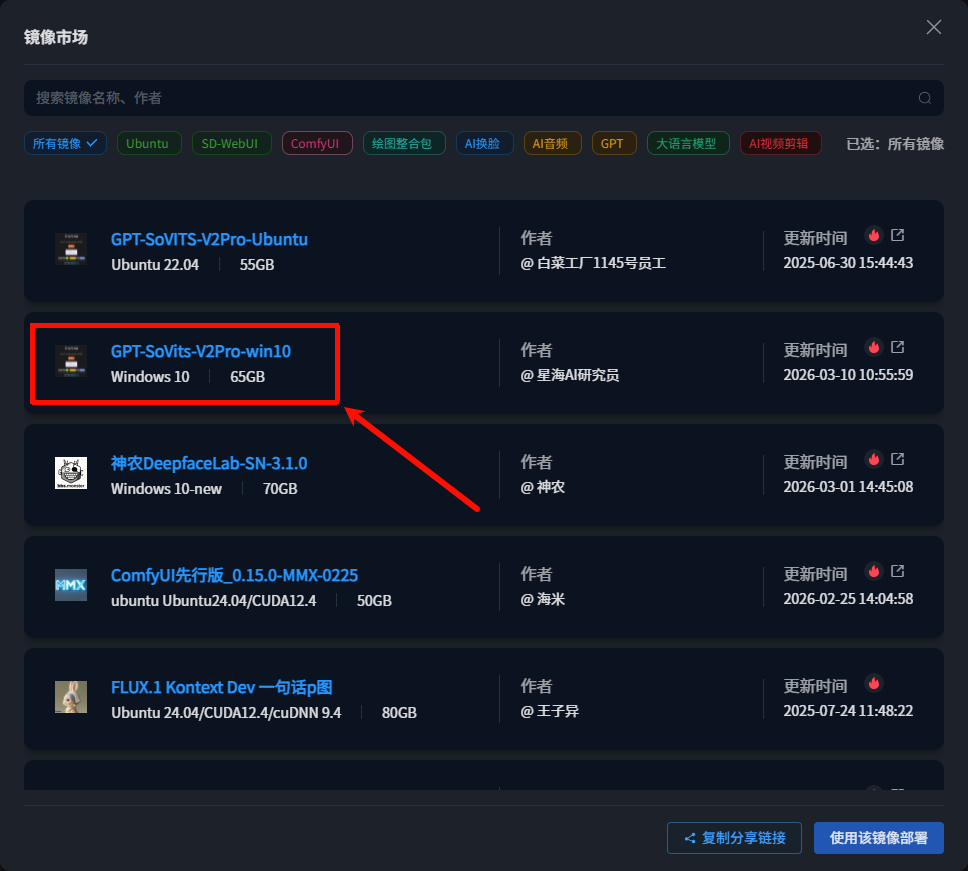
Task: Select 神农DeepfaceLab-SN-3.1.0 image title
Action: click(209, 463)
